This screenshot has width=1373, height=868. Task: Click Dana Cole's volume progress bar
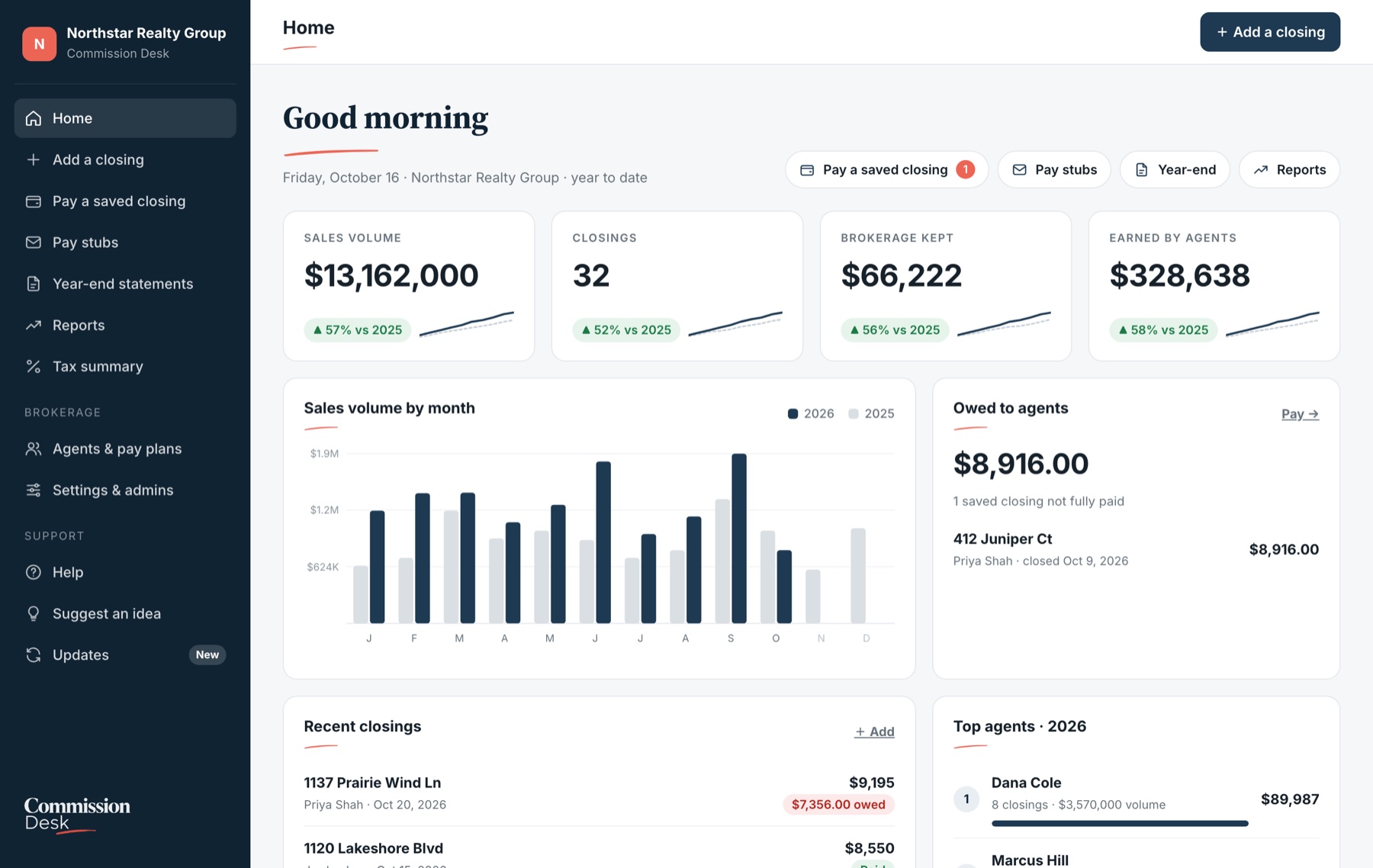click(1119, 823)
